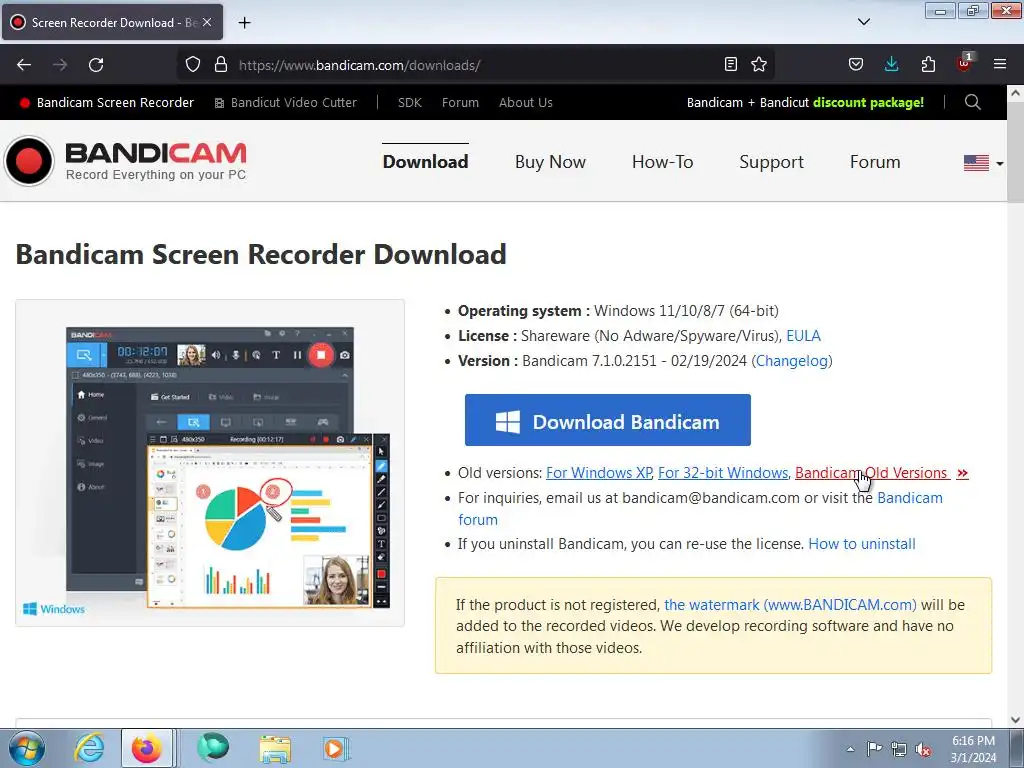Open a new browser tab
This screenshot has height=768, width=1024.
[244, 23]
